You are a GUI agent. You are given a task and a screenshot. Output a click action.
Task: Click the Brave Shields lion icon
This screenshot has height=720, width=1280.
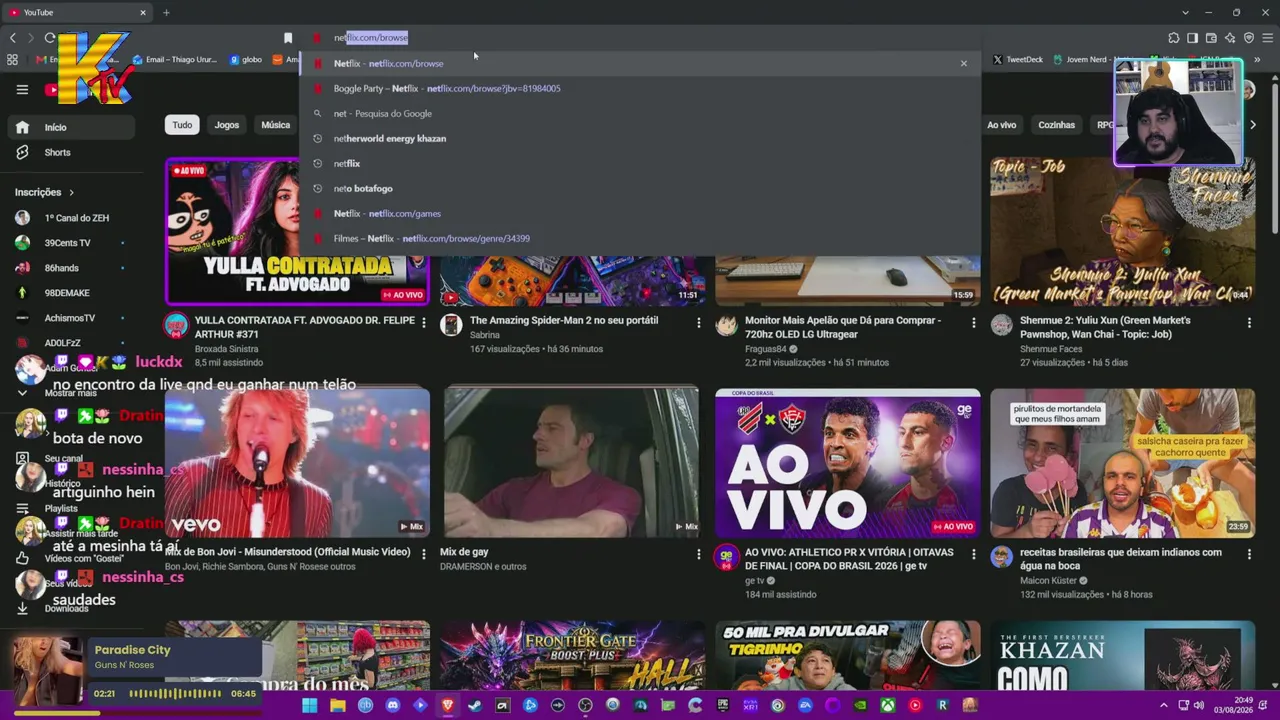point(1249,38)
